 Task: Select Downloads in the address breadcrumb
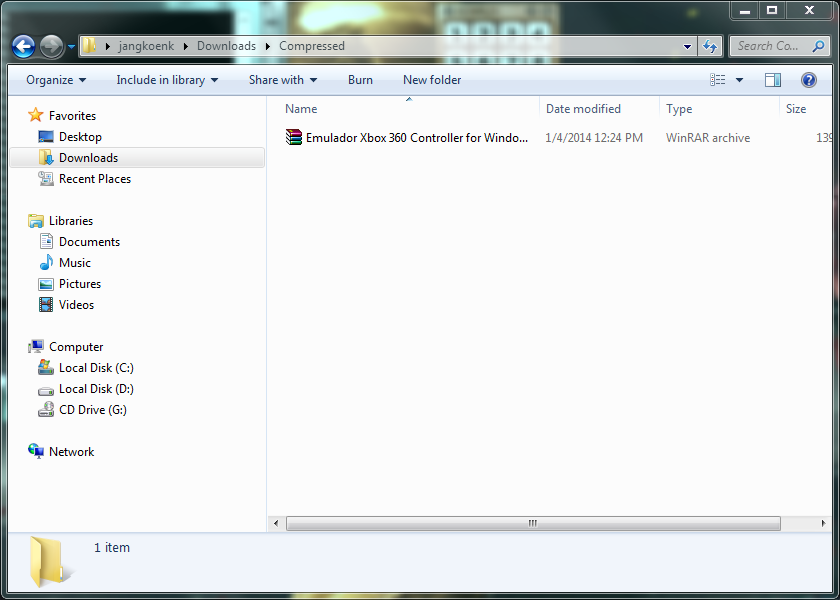[226, 46]
